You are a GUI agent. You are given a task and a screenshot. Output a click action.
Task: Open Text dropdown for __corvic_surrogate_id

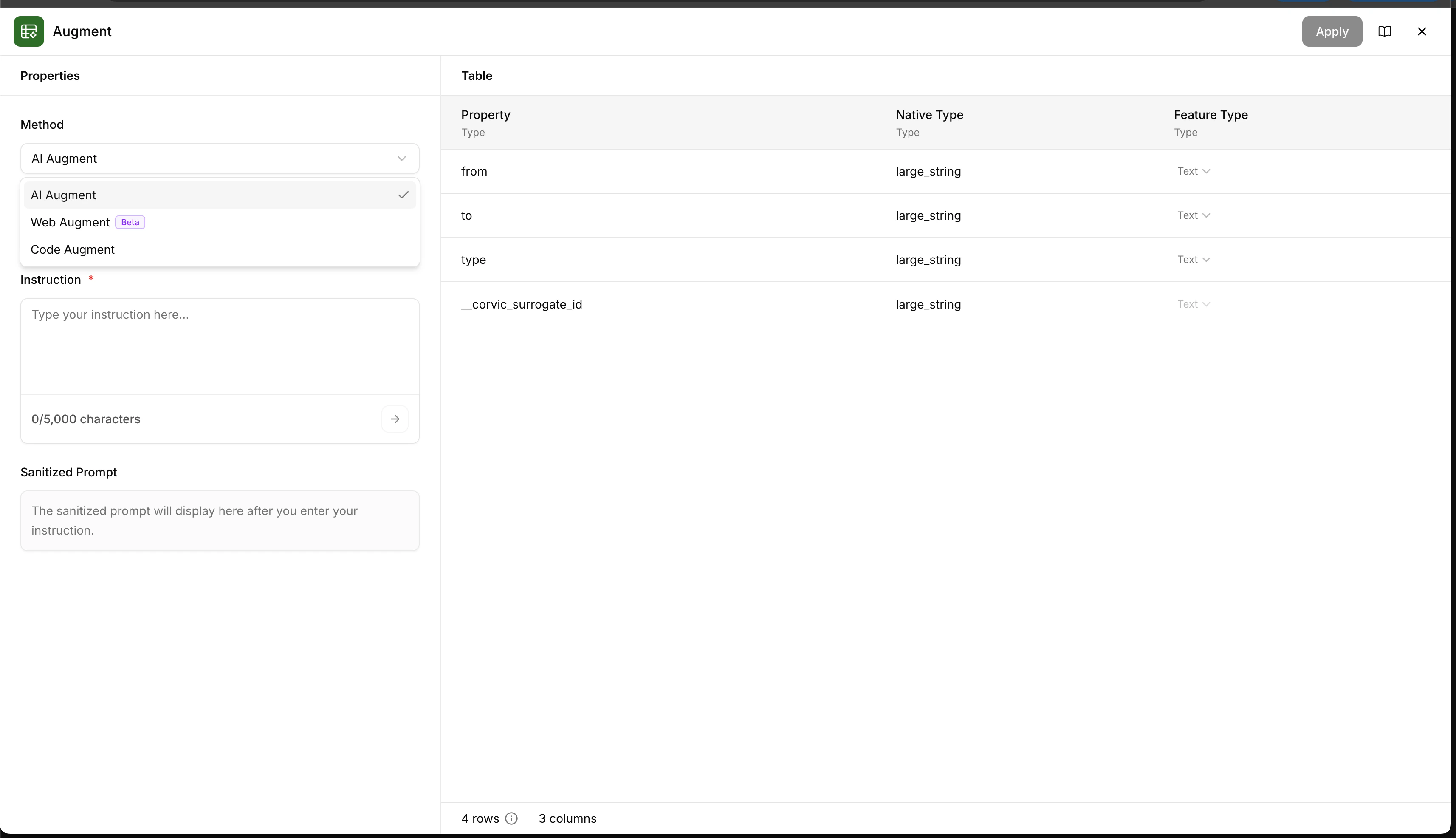tap(1193, 303)
